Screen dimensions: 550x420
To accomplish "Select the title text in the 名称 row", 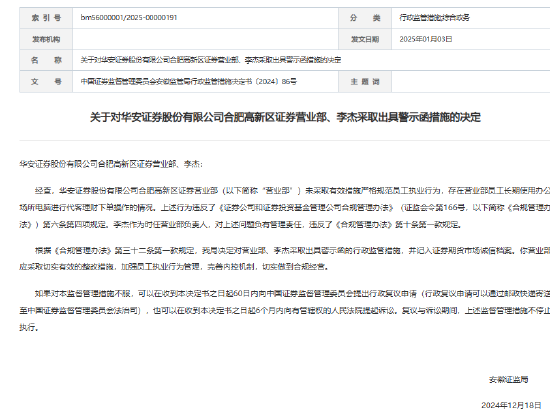I will pos(211,60).
